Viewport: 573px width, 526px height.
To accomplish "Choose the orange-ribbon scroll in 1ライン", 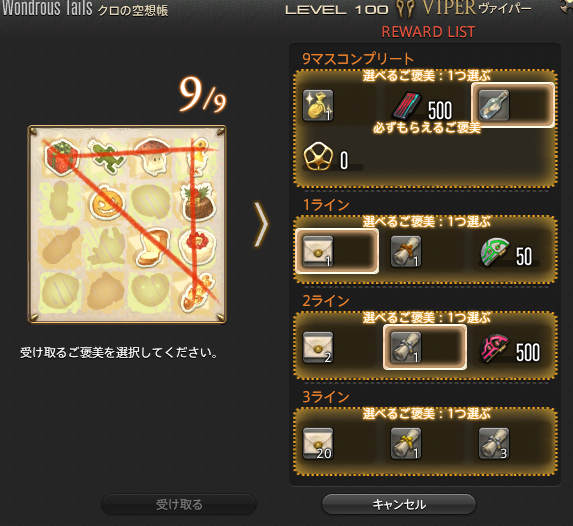I will point(406,251).
